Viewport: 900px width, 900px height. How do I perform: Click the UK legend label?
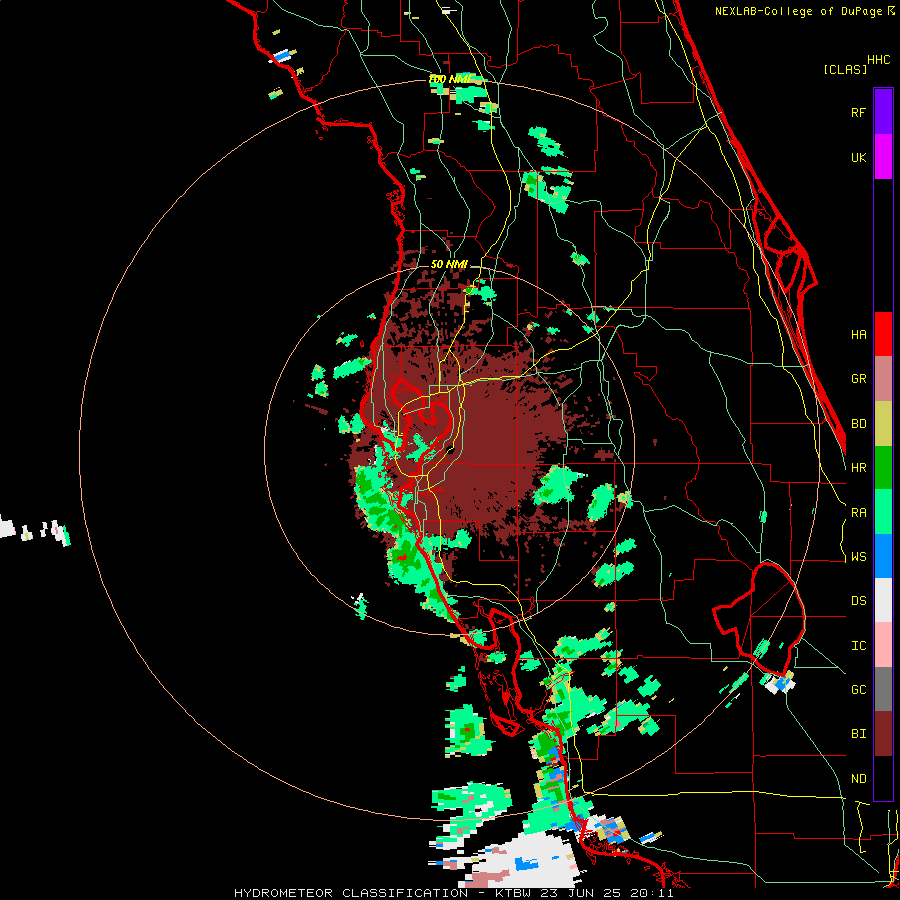pos(858,157)
